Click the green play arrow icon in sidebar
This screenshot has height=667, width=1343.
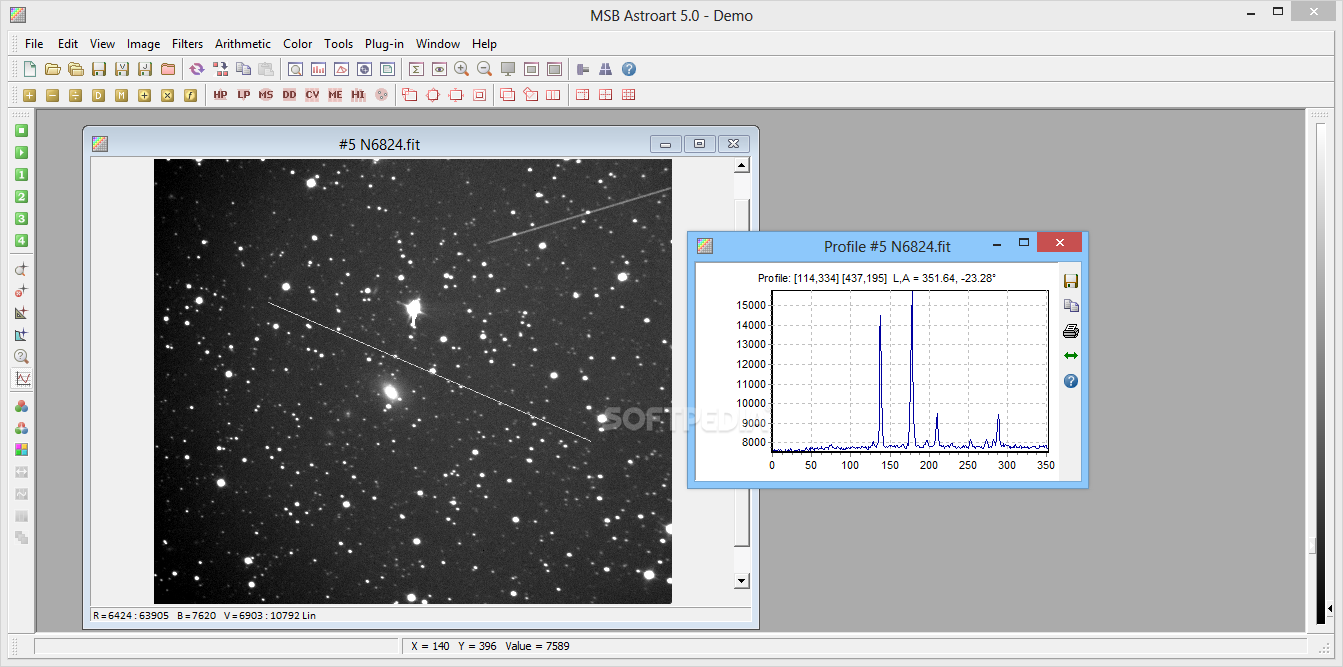pos(21,152)
